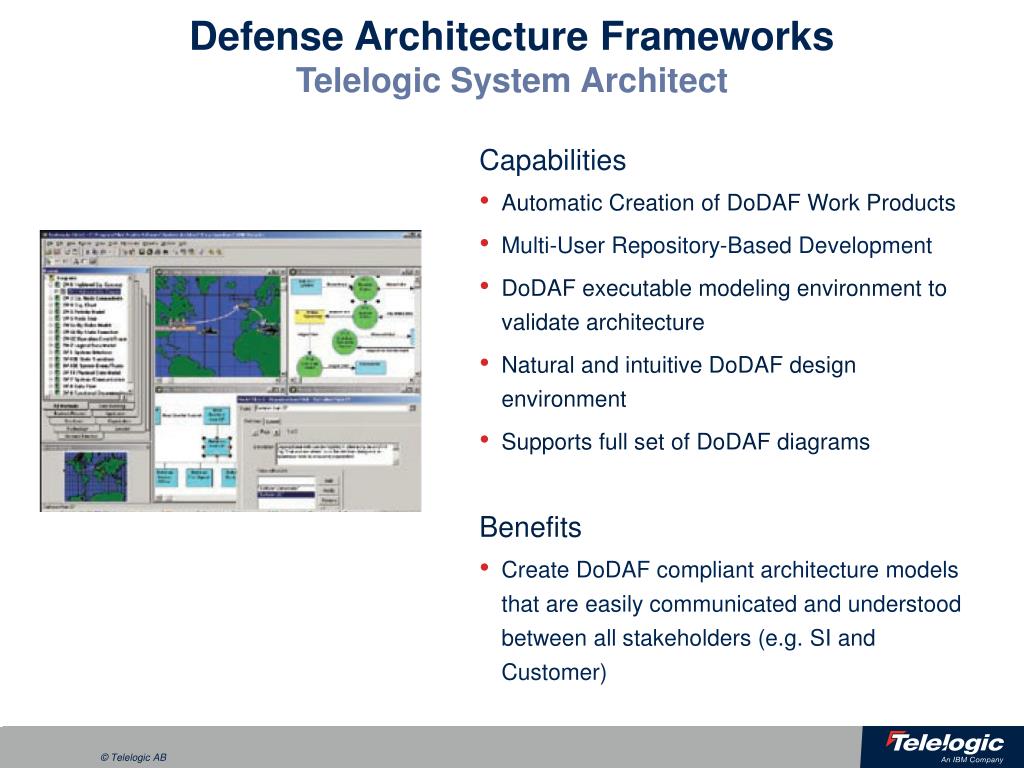This screenshot has width=1024, height=768.
Task: Click the selected cyan box with resize handles
Action: pyautogui.click(x=217, y=446)
